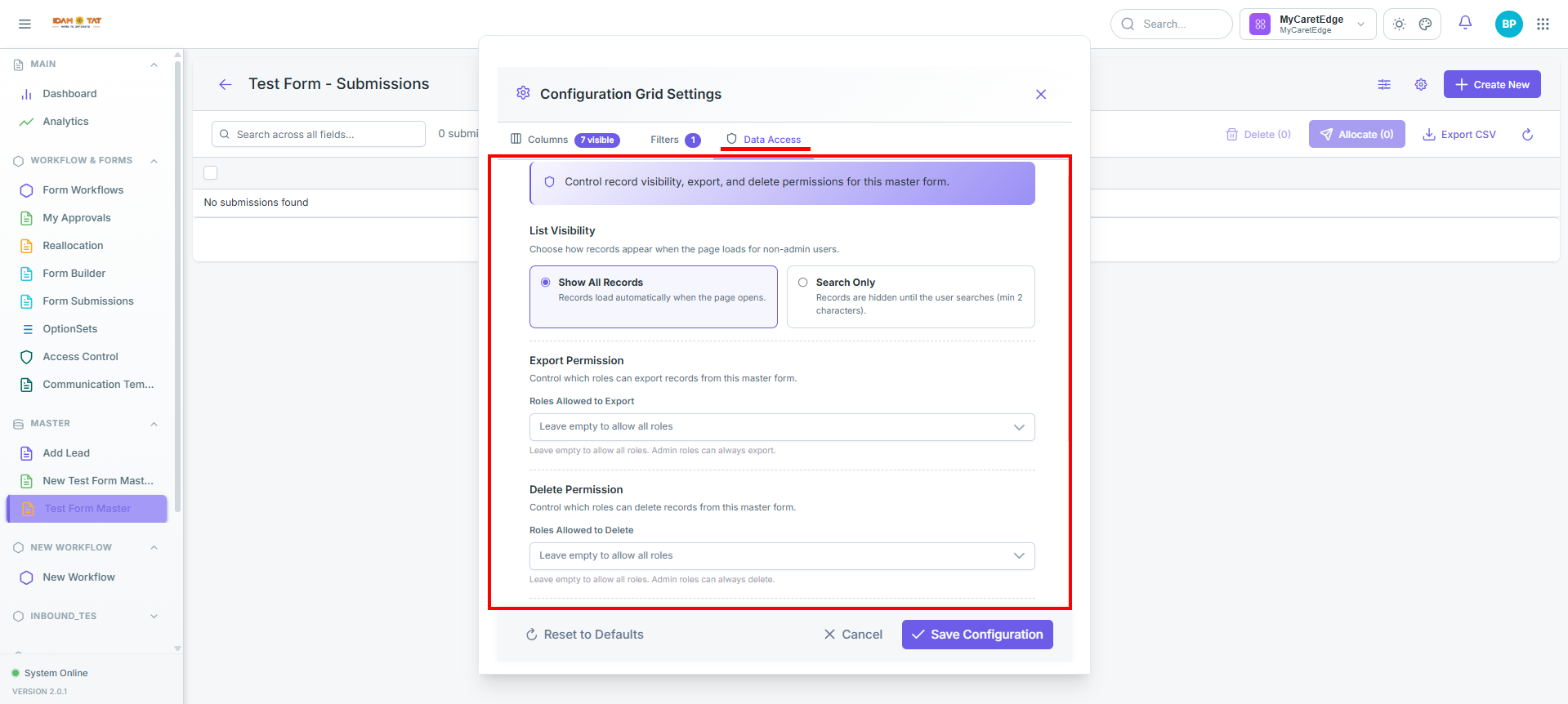Check the select-all checkbox in submissions table
The height and width of the screenshot is (704, 1568).
coord(211,172)
